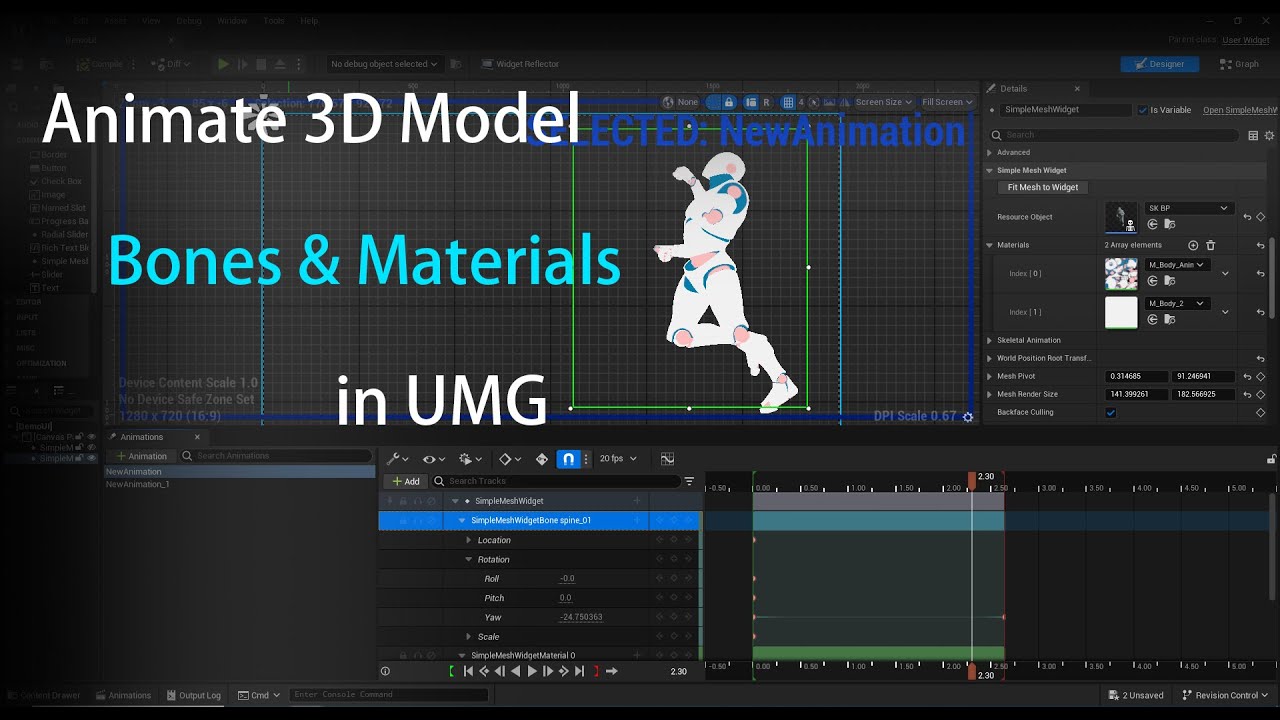
Task: Open the M_Body_Anim material dropdown
Action: pos(1177,265)
